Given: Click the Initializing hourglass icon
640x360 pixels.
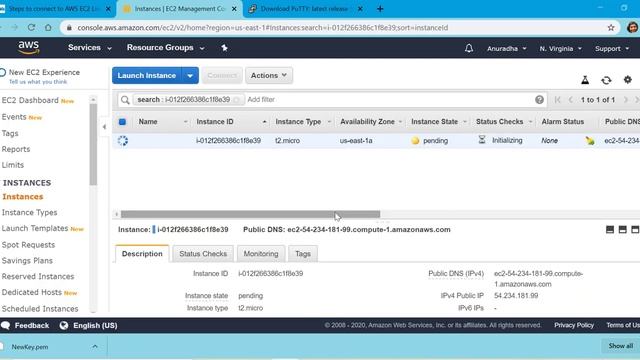Looking at the screenshot, I should [482, 140].
